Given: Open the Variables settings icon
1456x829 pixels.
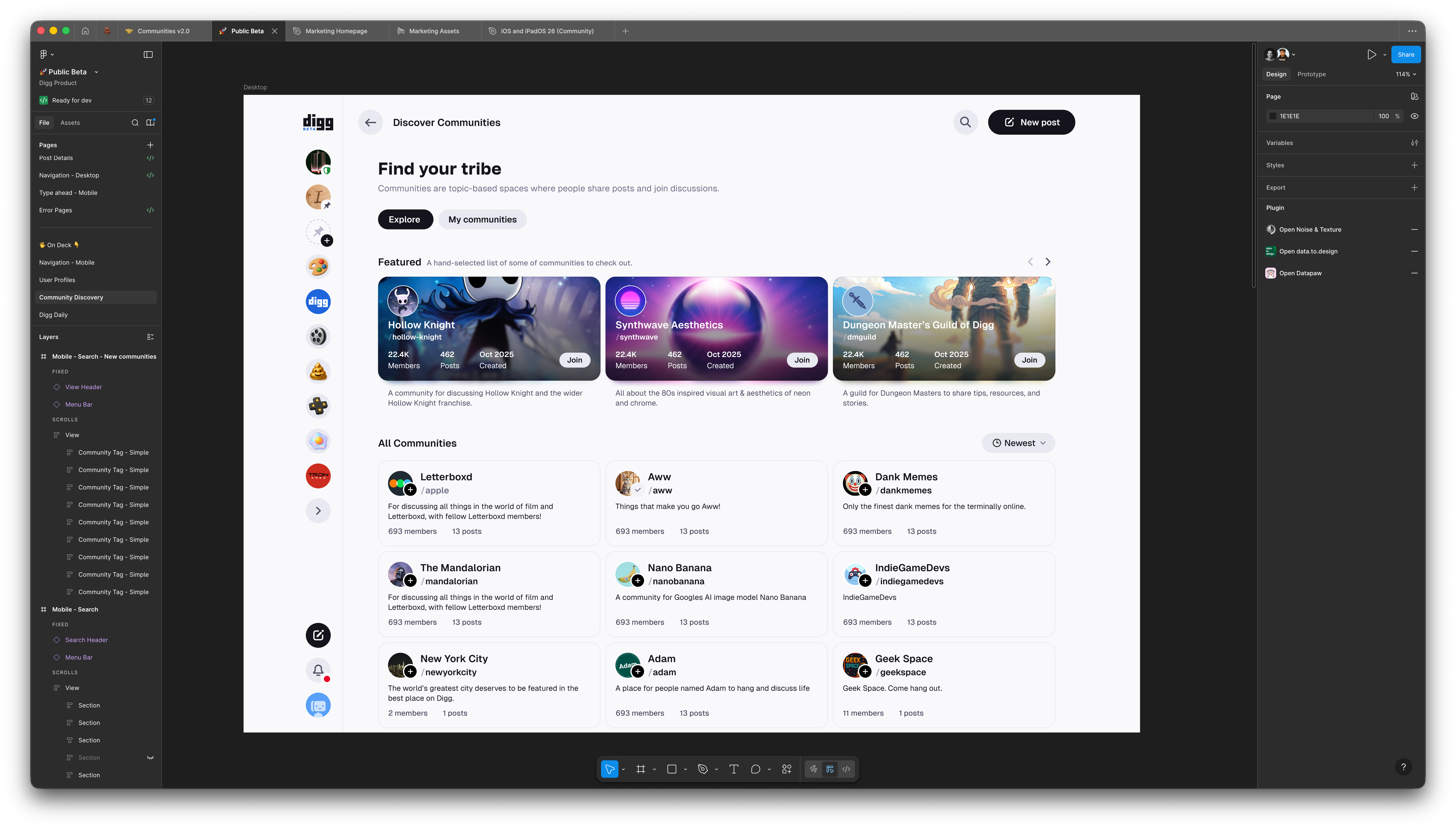Looking at the screenshot, I should (1414, 143).
